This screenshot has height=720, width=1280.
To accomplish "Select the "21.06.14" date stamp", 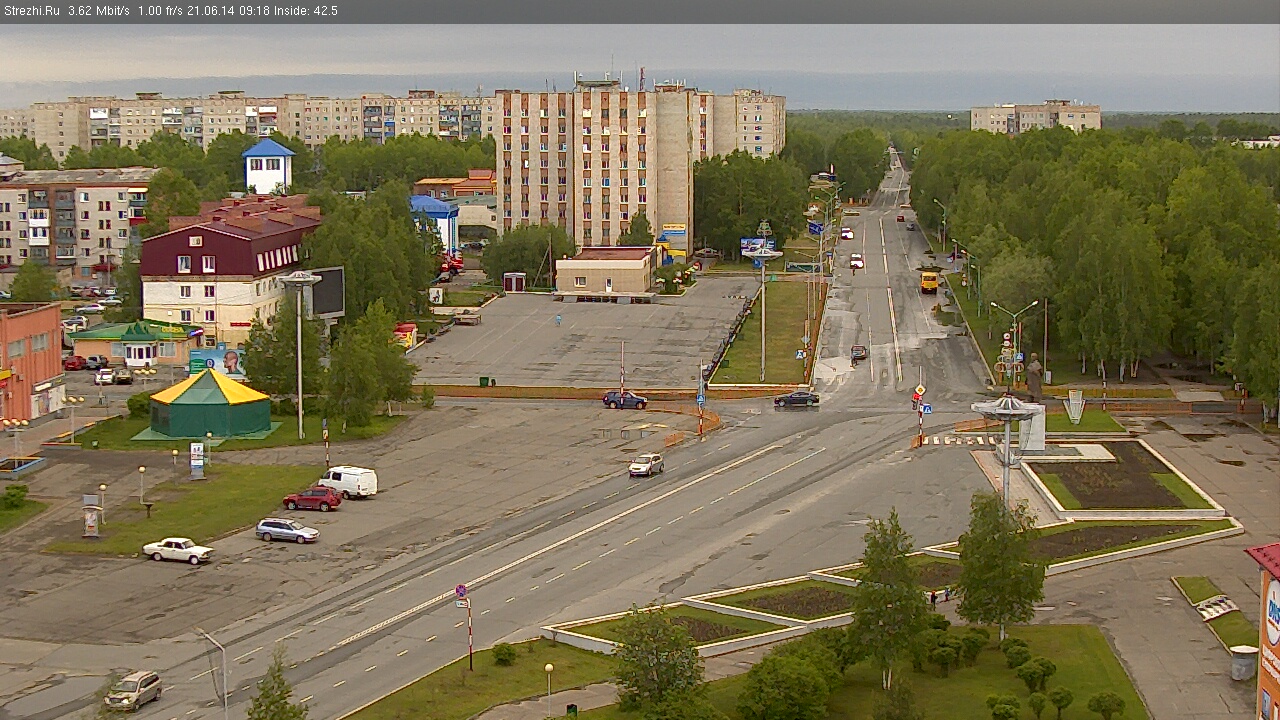I will 210,11.
